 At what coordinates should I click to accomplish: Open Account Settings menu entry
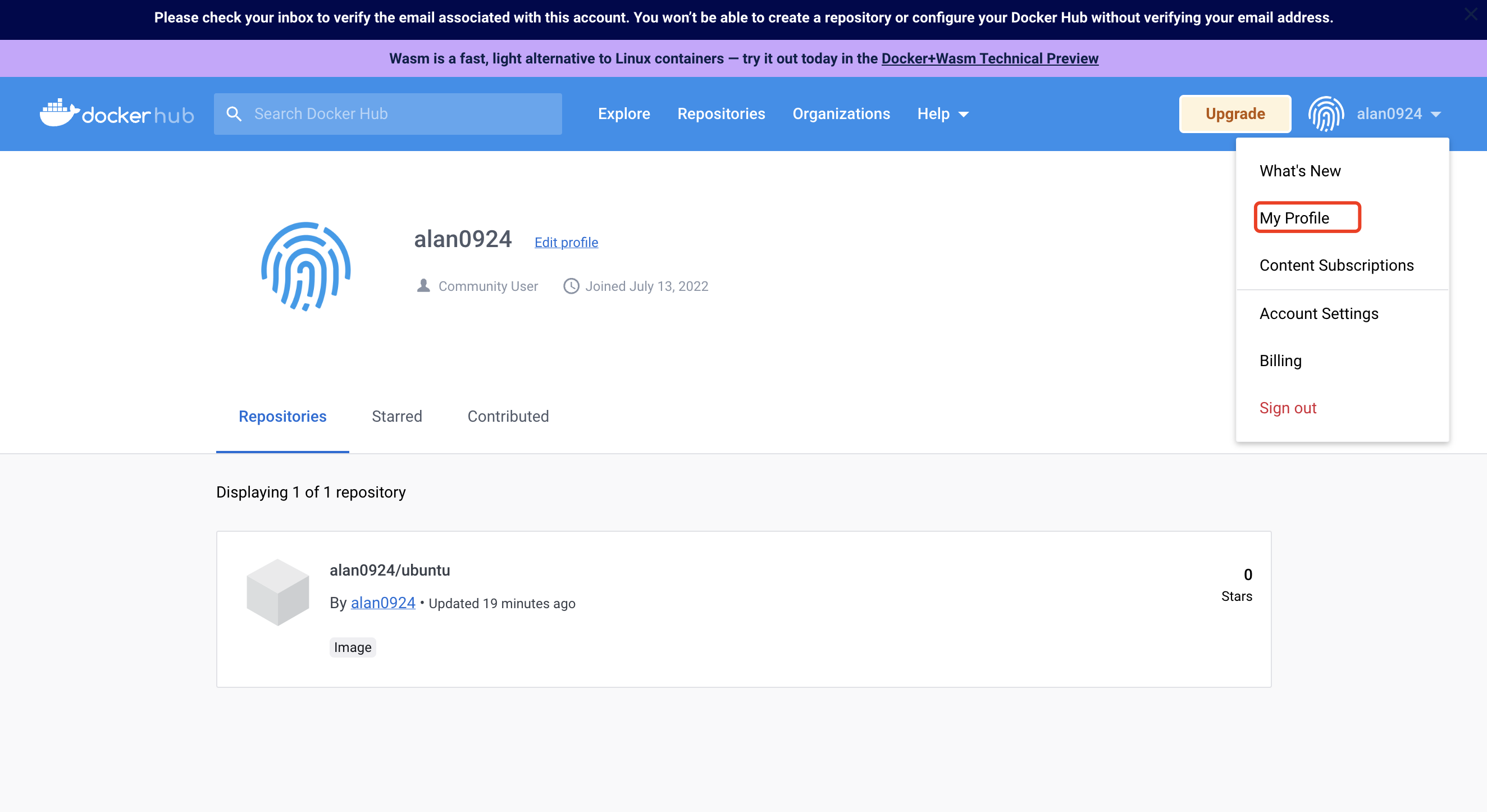1319,313
